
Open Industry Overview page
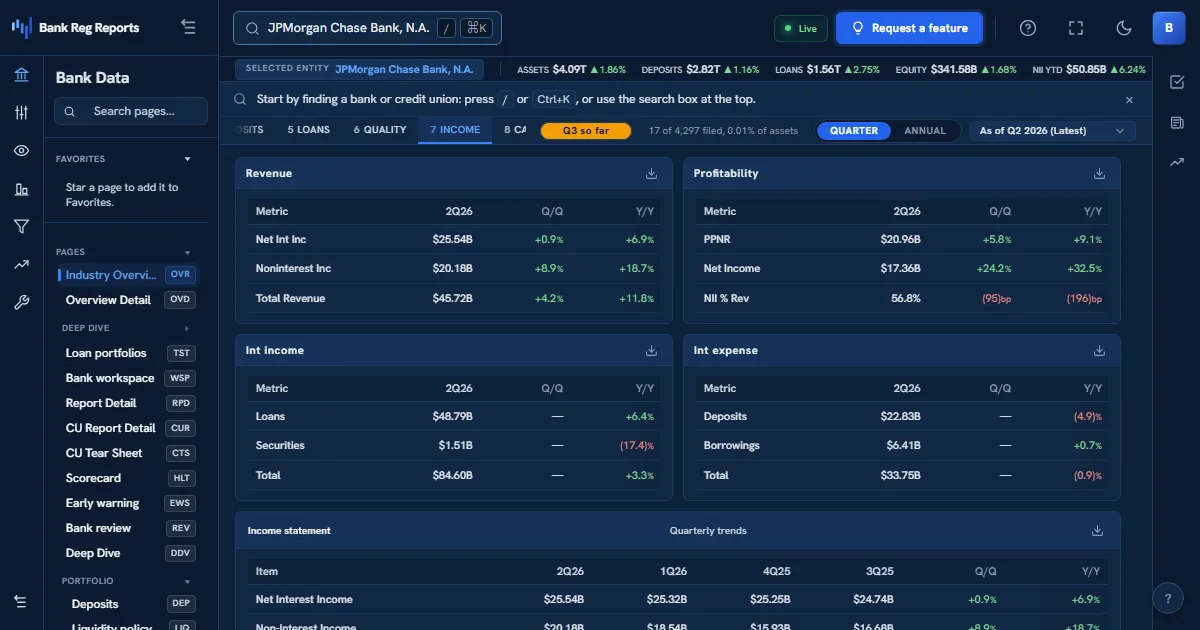[x=128, y=275]
